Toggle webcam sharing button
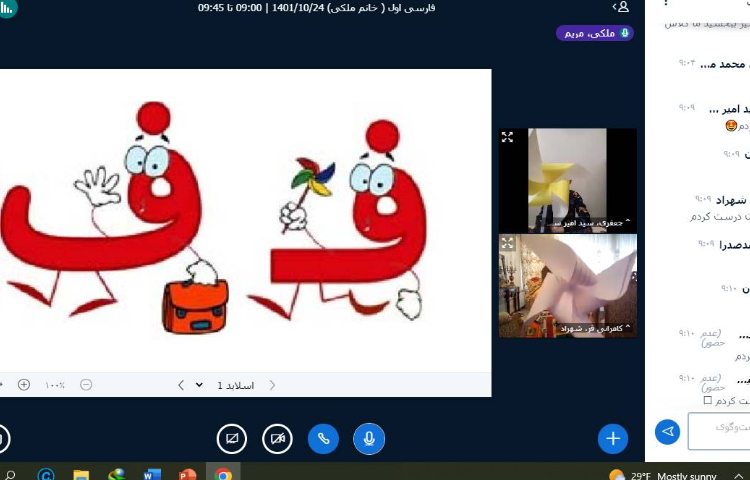The width and height of the screenshot is (750, 480). click(277, 438)
